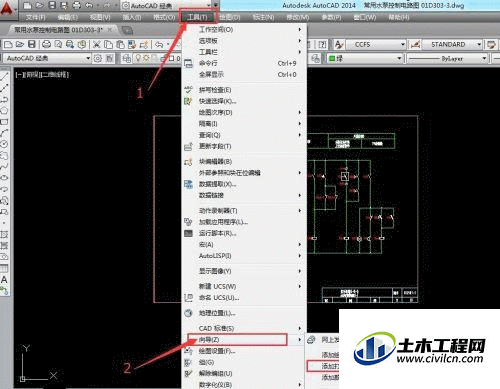Select 全屏显示 Ctrl+0 menu entry
The width and height of the screenshot is (500, 389).
tap(244, 74)
